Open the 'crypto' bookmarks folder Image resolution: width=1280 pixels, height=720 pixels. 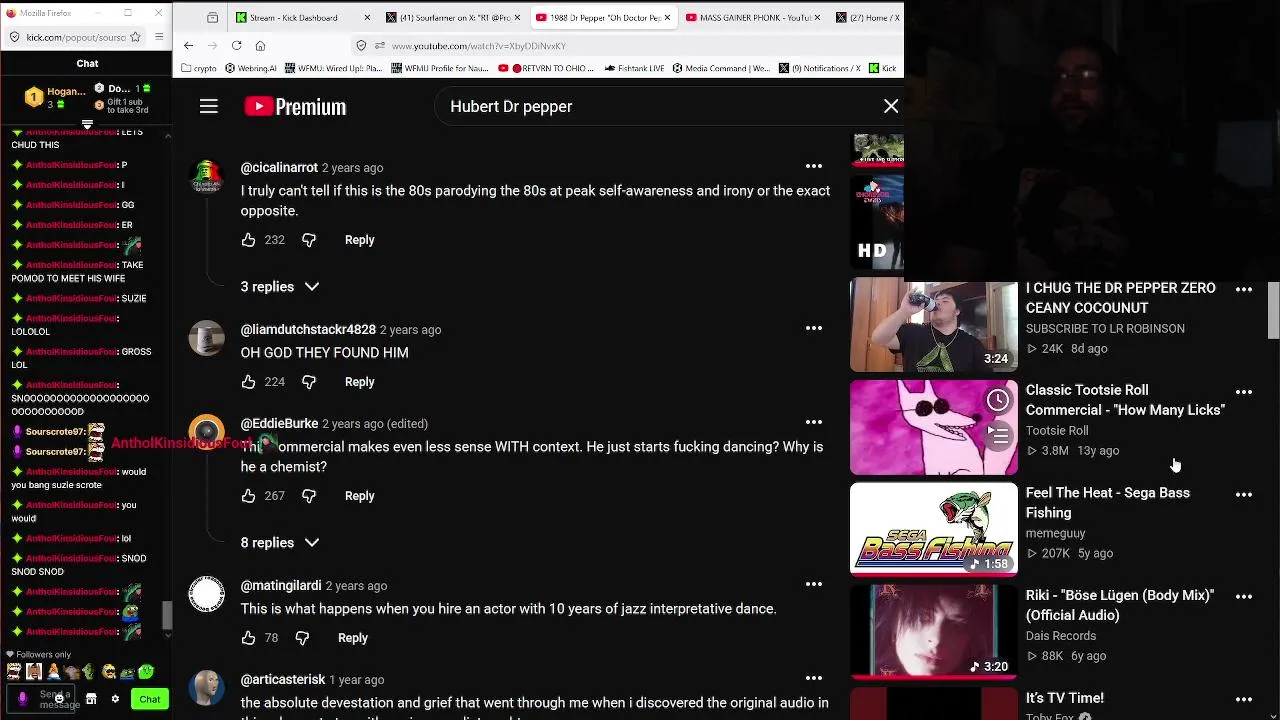pos(199,68)
